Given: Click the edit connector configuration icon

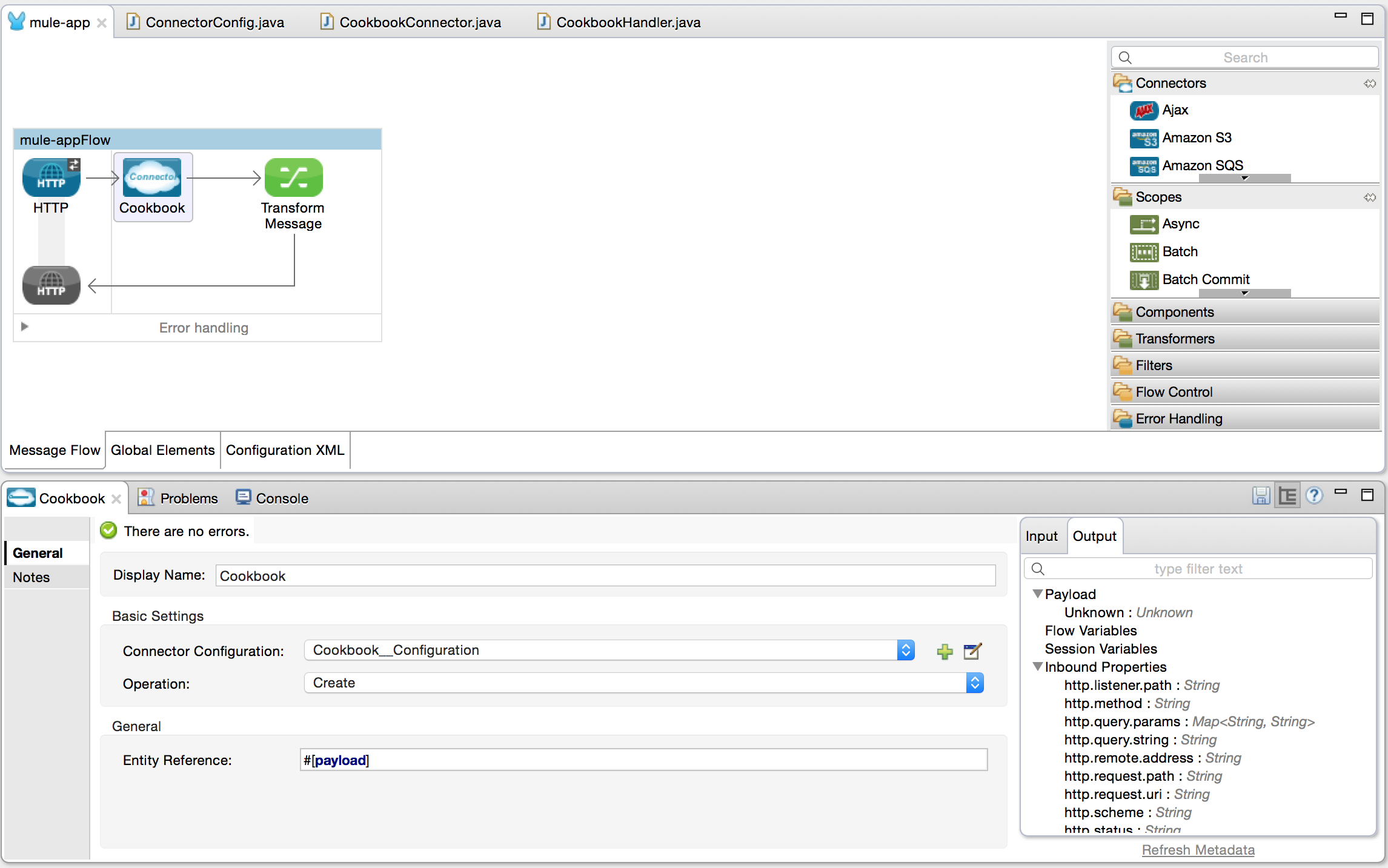Looking at the screenshot, I should 972,651.
